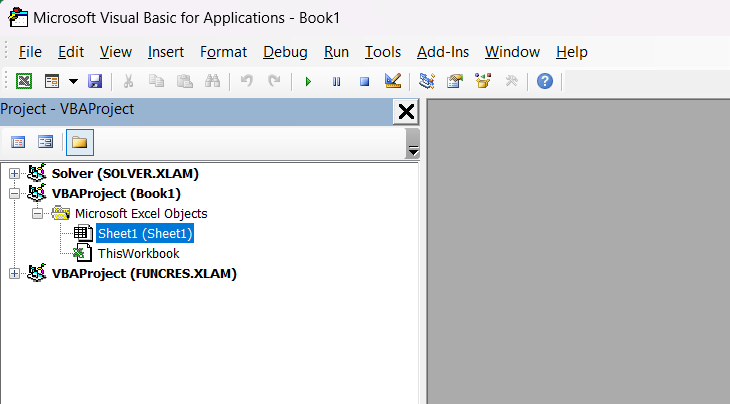Click the Undo arrow icon
The image size is (730, 404).
[x=247, y=81]
